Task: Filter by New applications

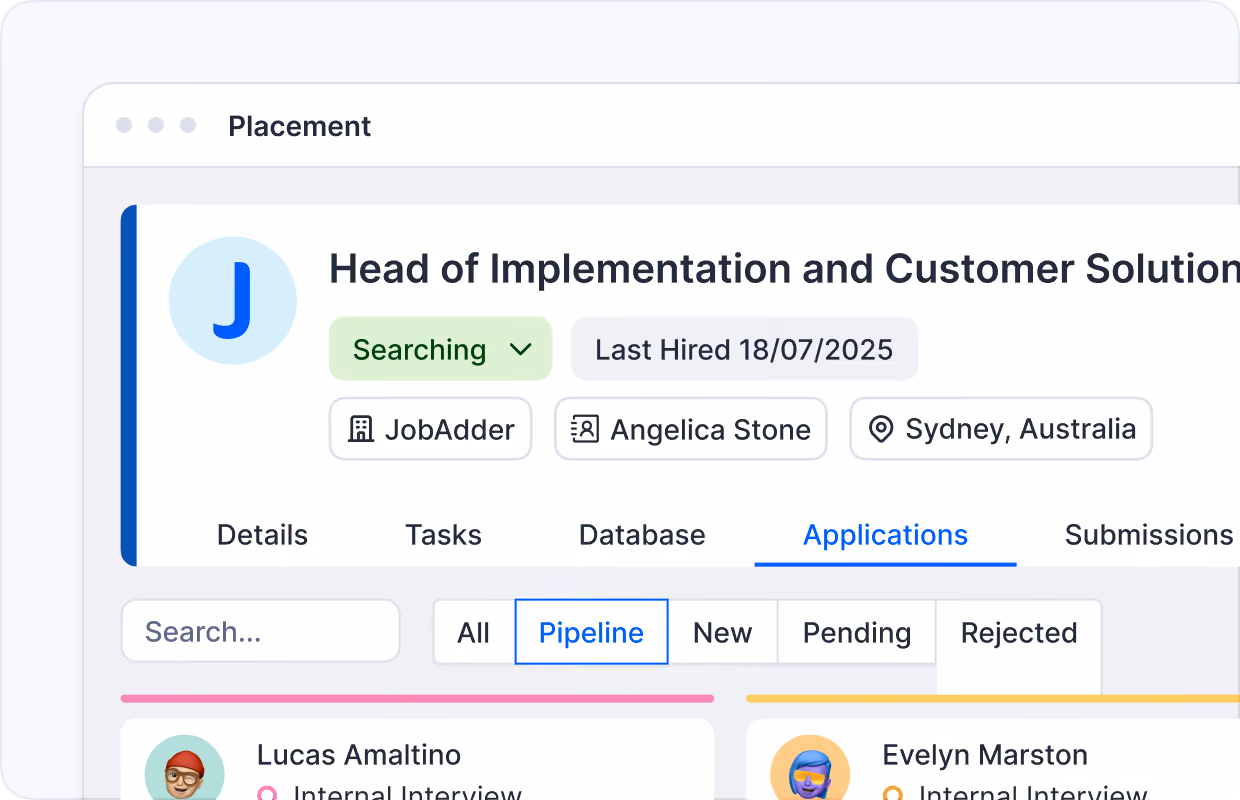Action: [722, 632]
